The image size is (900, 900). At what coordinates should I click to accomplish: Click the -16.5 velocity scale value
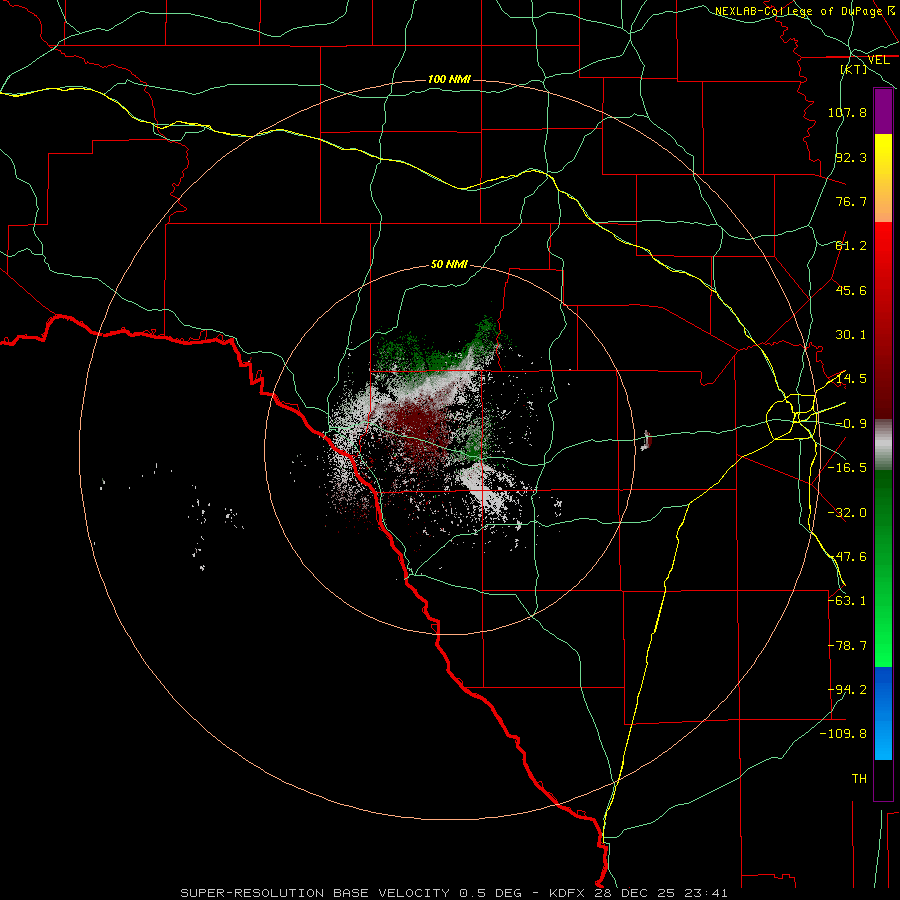pos(847,468)
